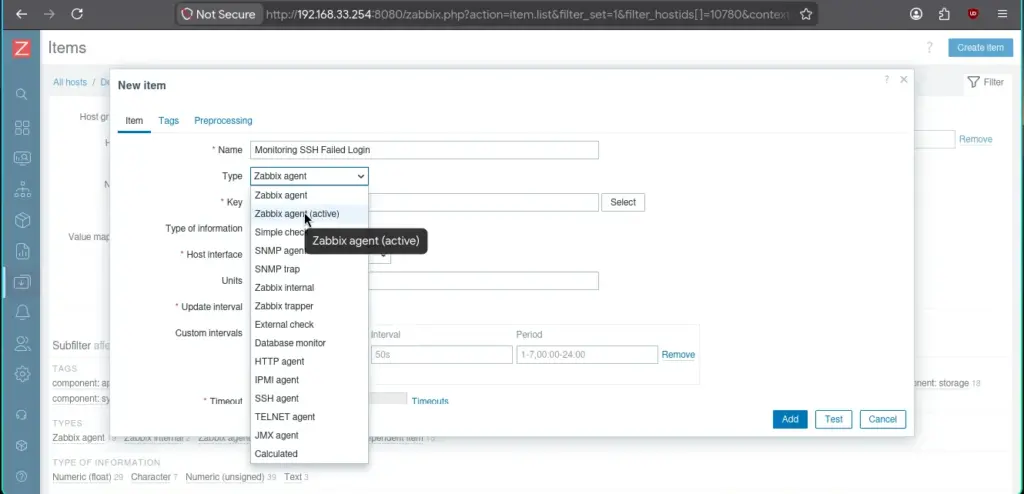Open Help question icon in sidebar

click(22, 476)
